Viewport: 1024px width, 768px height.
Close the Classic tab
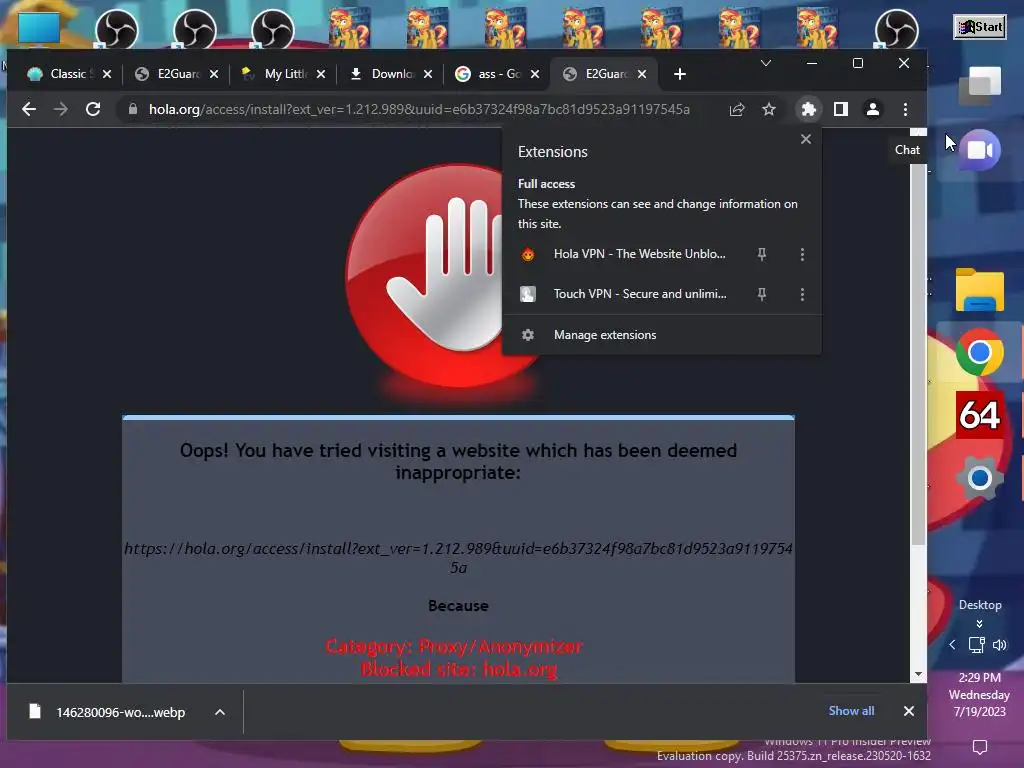[107, 74]
